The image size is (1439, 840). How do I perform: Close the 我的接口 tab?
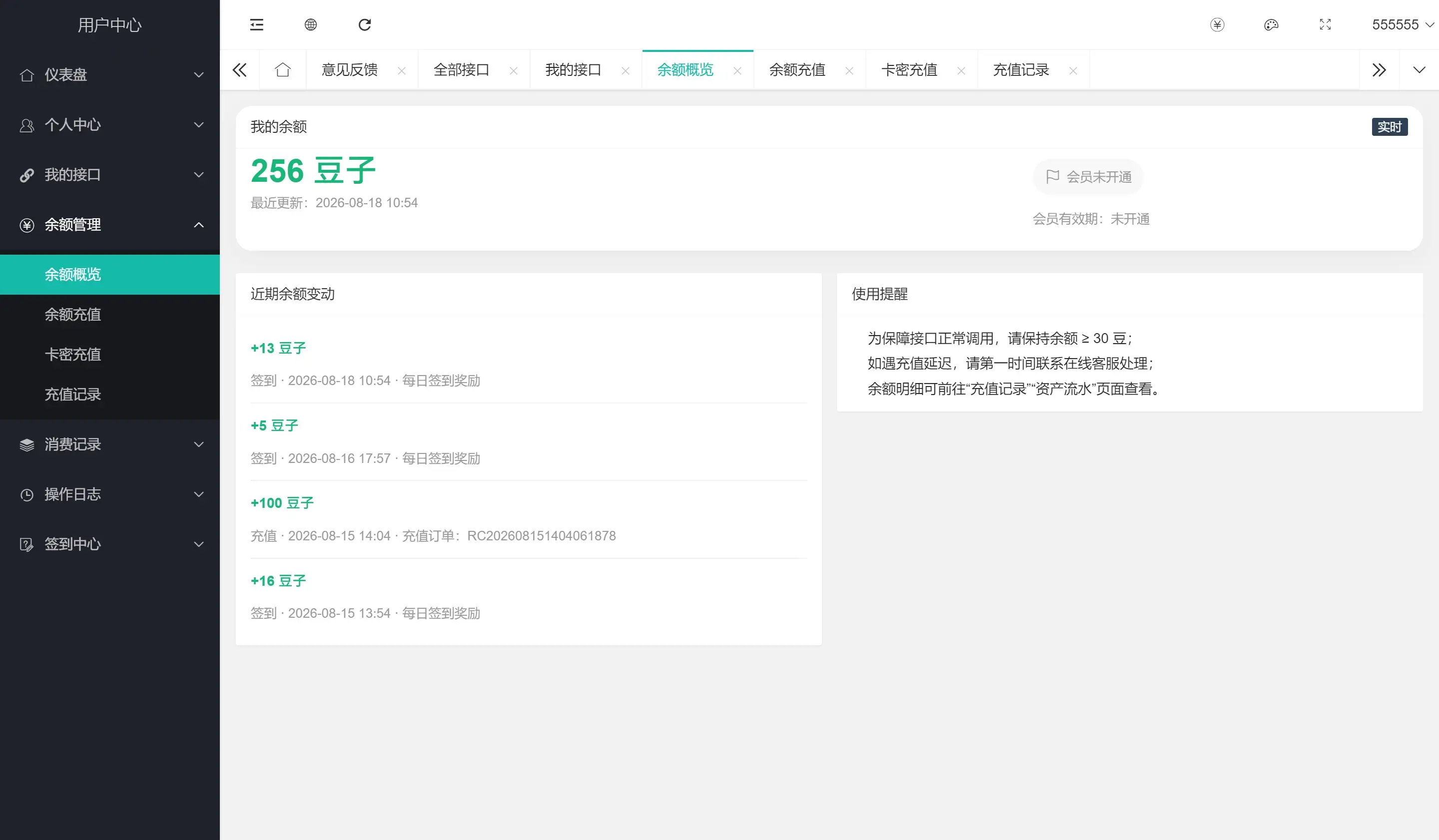tap(625, 71)
